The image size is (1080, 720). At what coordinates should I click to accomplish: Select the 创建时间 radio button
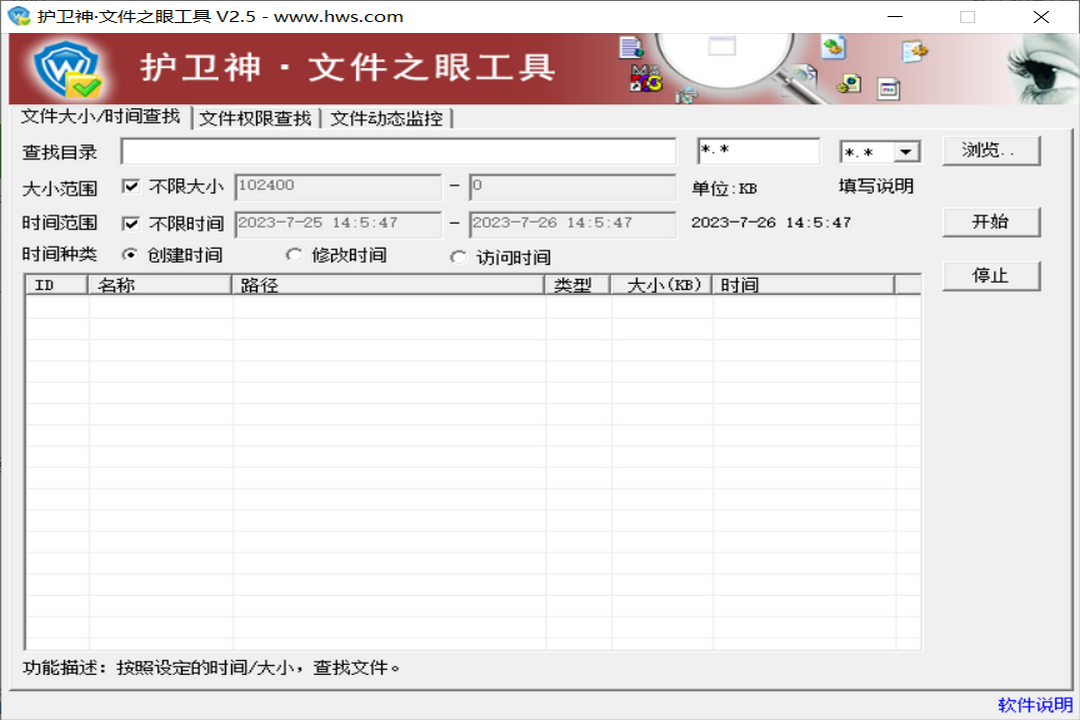click(x=129, y=255)
